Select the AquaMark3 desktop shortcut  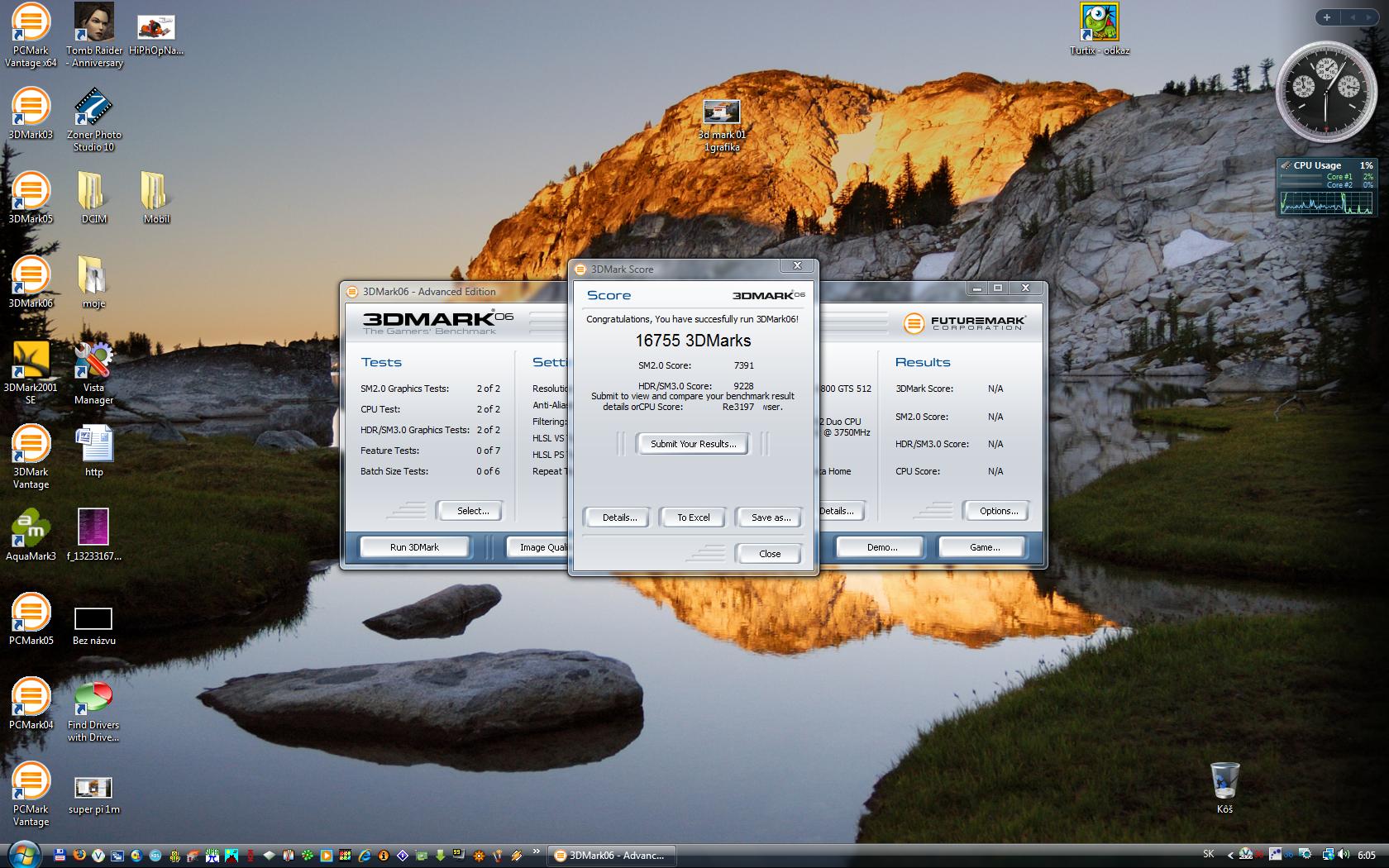point(31,535)
